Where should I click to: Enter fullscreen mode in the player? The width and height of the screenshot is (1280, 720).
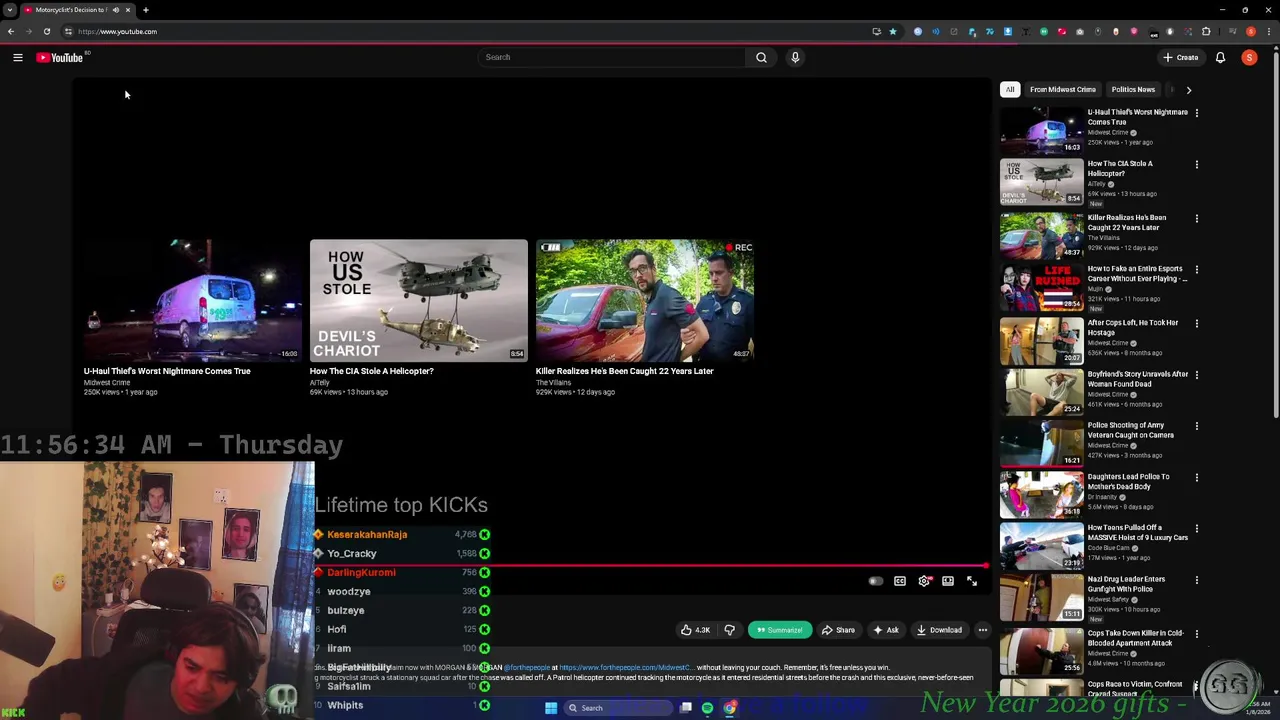(972, 581)
